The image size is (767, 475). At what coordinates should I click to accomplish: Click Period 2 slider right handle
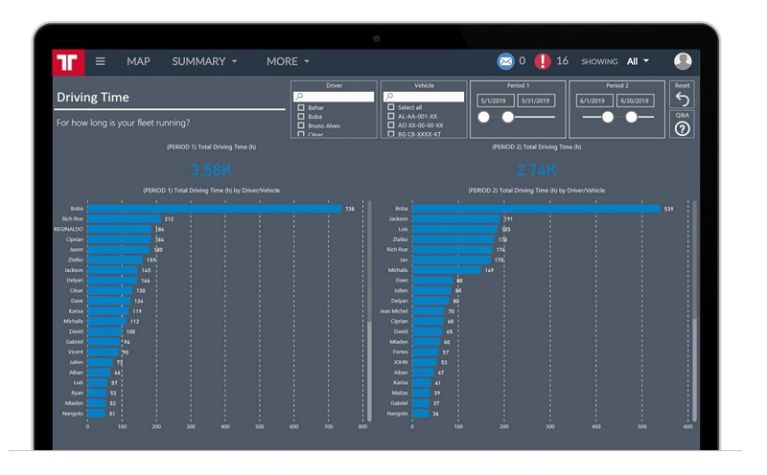[x=632, y=117]
